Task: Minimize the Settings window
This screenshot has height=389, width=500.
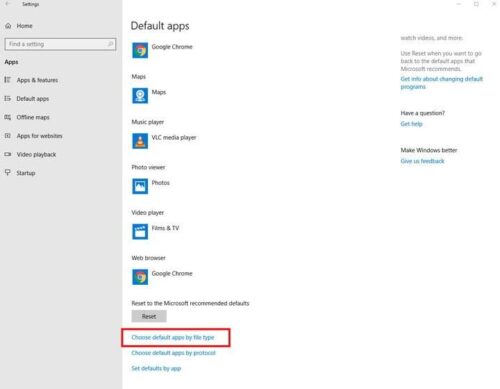Action: 459,4
